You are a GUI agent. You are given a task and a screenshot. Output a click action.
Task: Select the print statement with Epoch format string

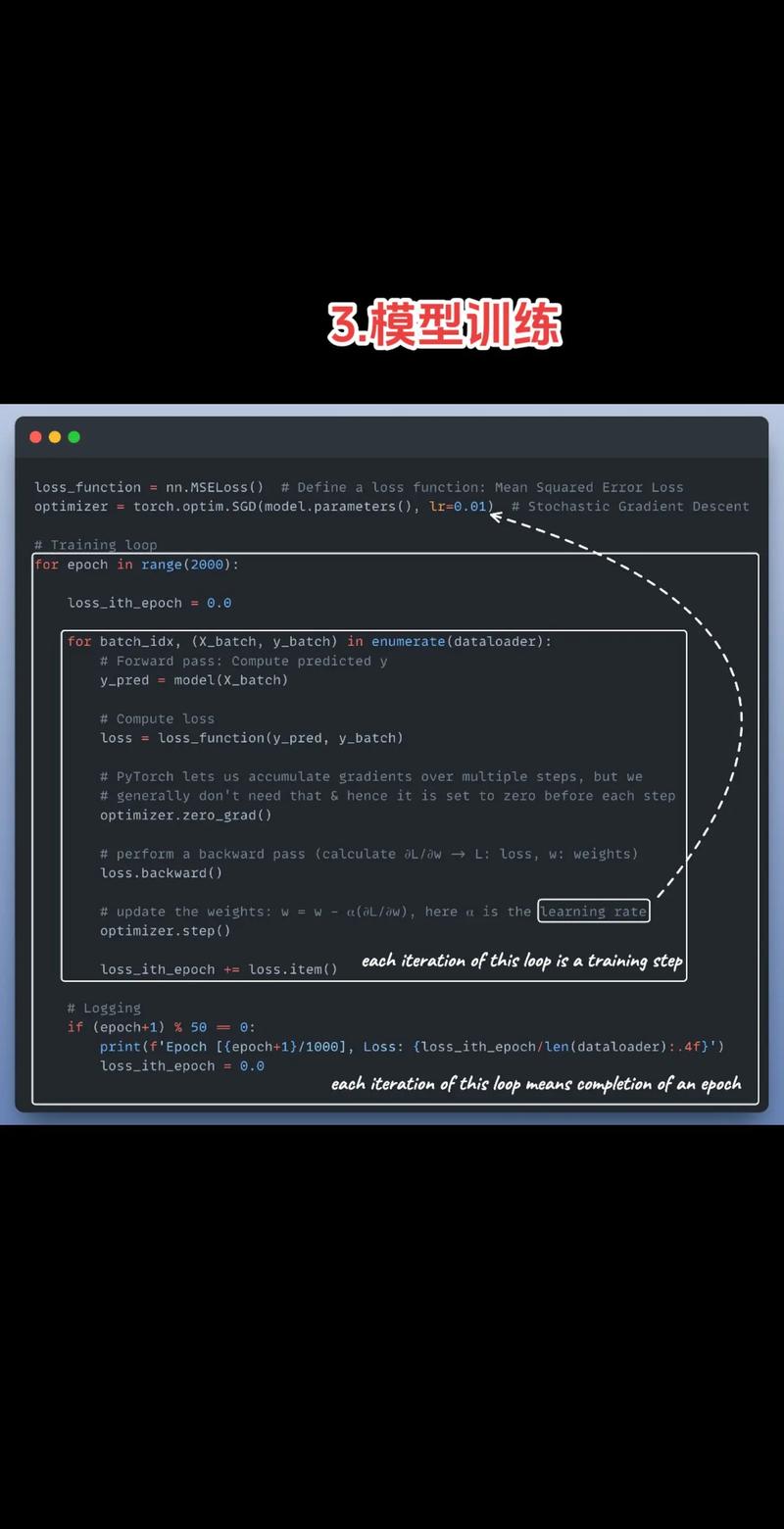[x=412, y=1046]
